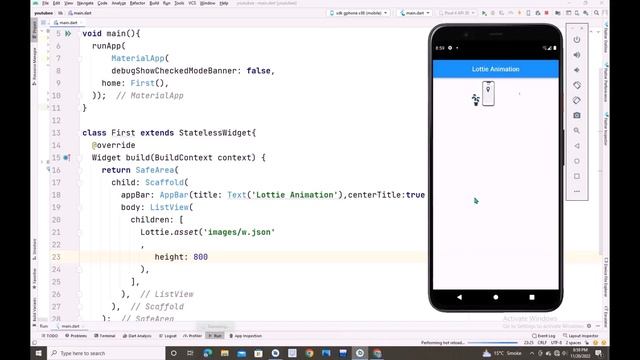
Task: Click the File Explorer icon in the taskbar
Action: coord(224,353)
